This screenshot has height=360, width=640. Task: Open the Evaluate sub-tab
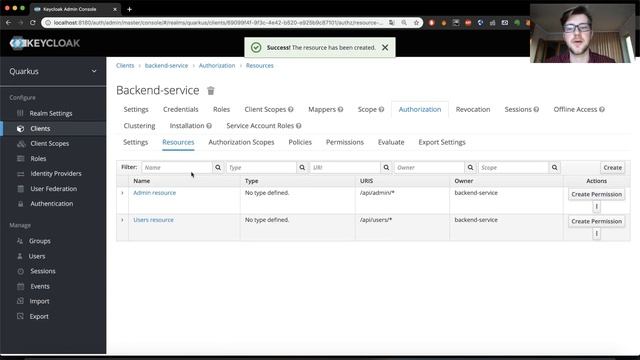pyautogui.click(x=391, y=142)
